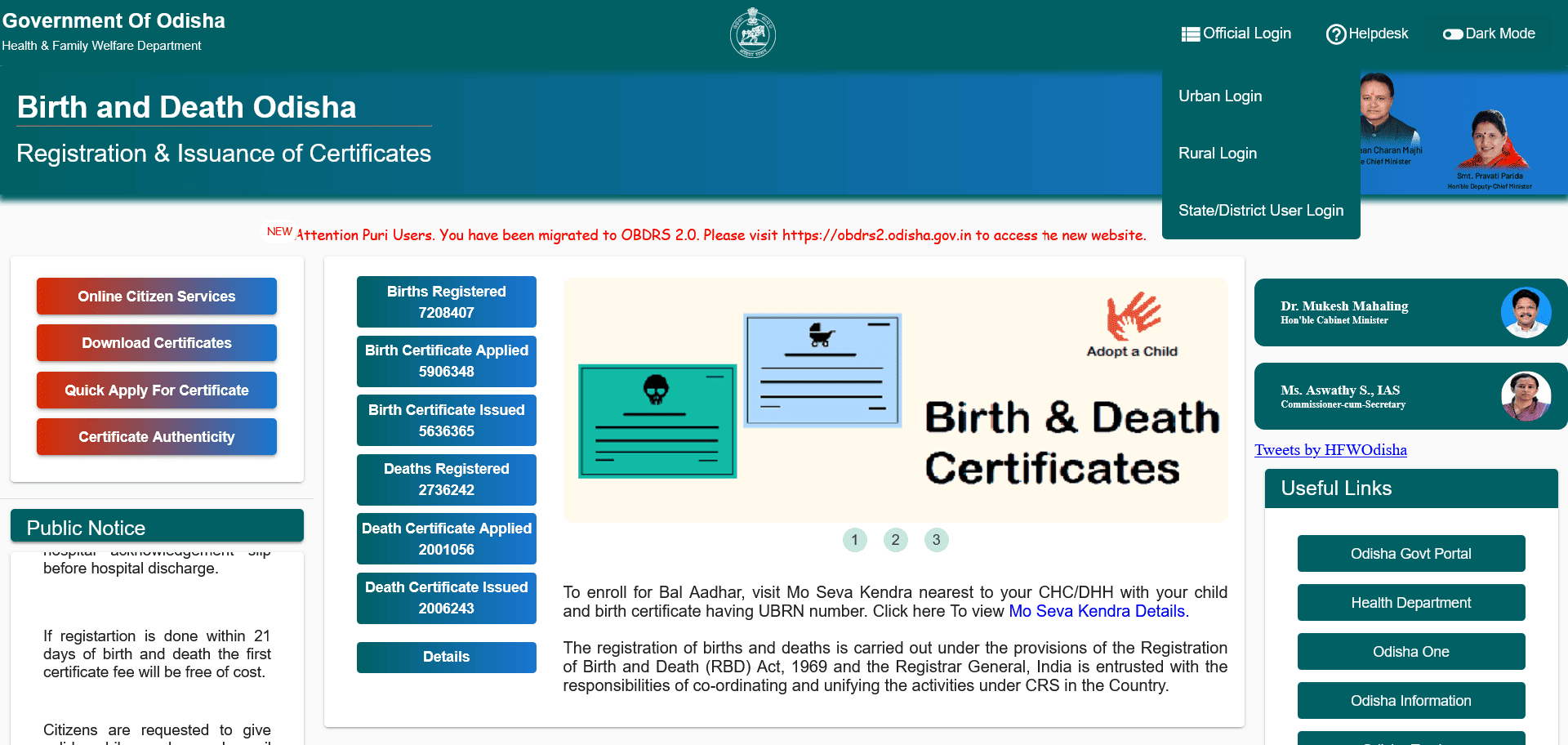The height and width of the screenshot is (745, 1568).
Task: Go to carousel slide 2
Action: [x=895, y=540]
